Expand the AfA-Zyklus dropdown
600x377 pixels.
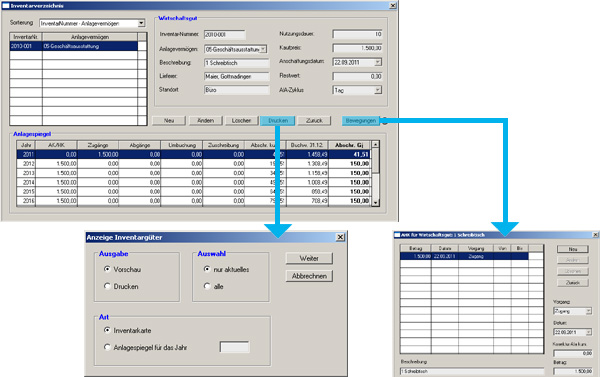pos(378,90)
